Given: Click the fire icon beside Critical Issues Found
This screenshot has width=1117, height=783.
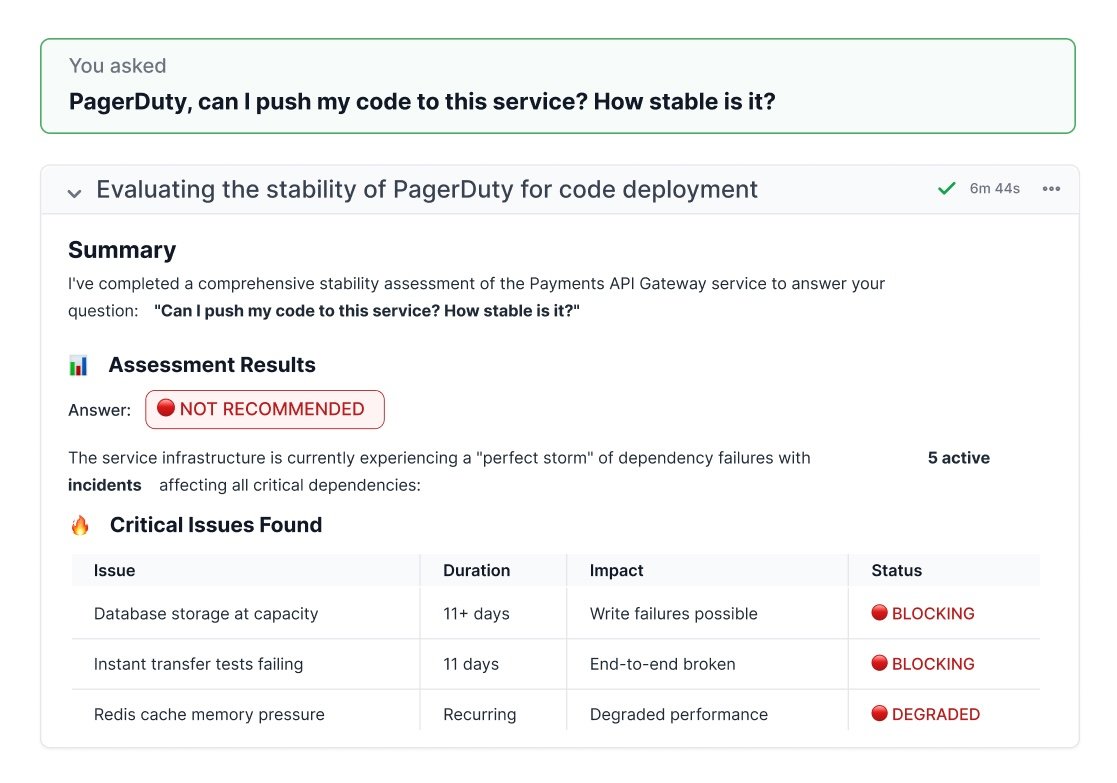Looking at the screenshot, I should 80,525.
